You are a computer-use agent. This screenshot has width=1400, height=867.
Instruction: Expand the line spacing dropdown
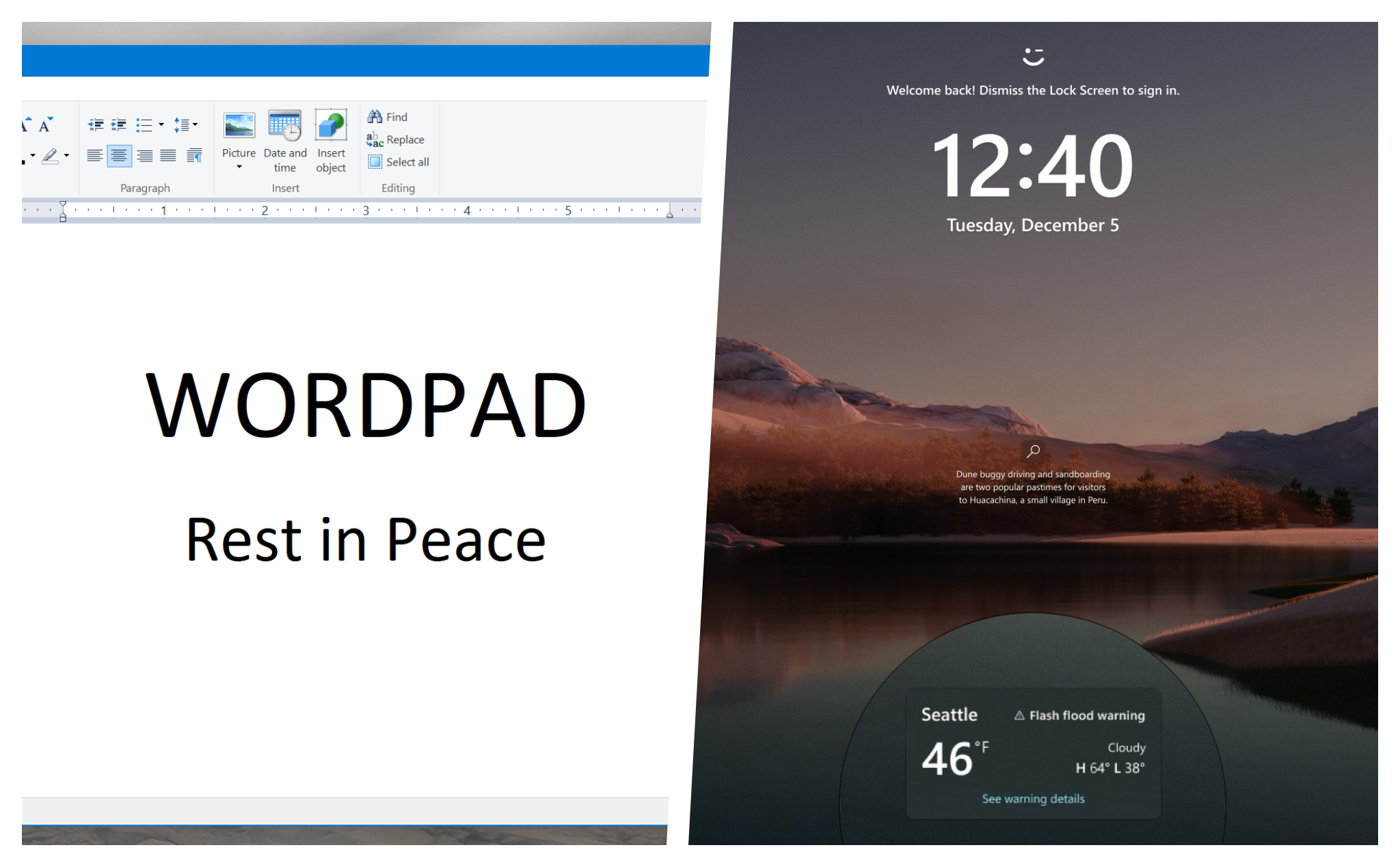[196, 124]
